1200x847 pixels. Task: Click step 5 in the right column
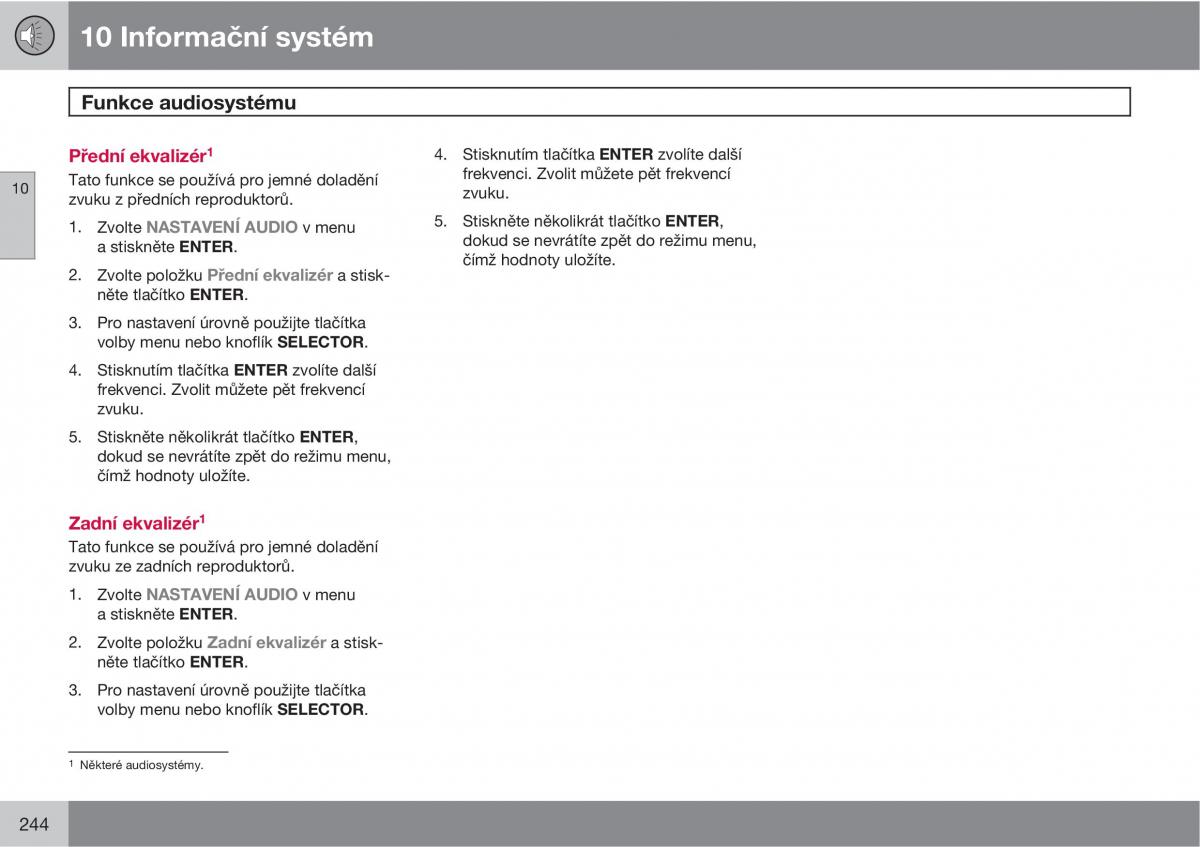(x=595, y=241)
